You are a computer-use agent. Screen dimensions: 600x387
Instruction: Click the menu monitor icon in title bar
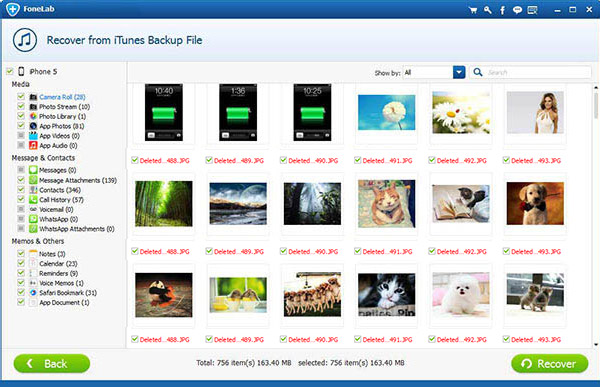point(532,10)
